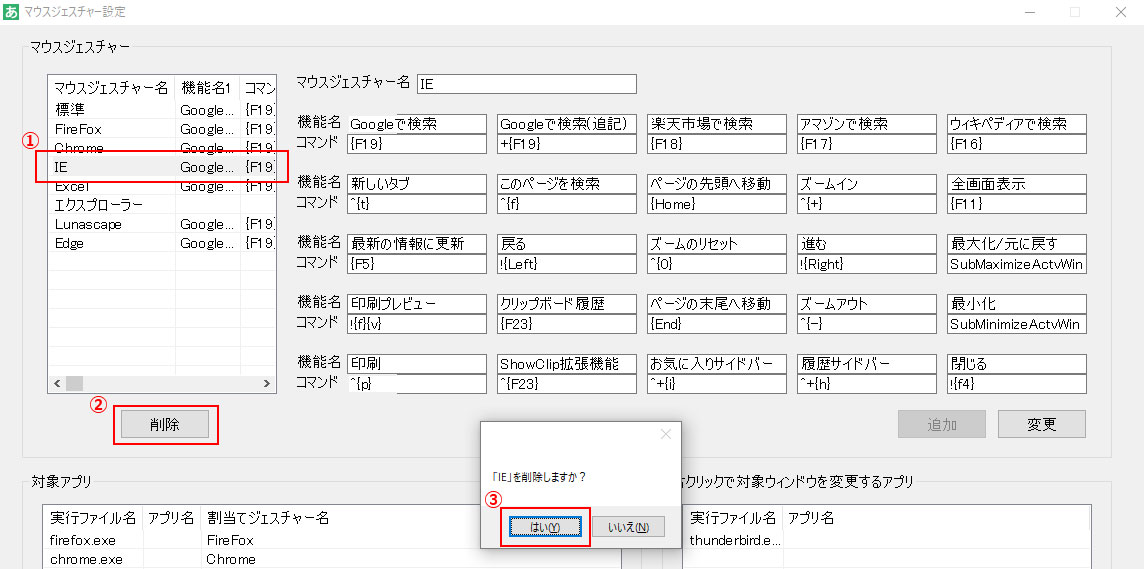Click the Googleで検索(追記) function name field
The image size is (1144, 569).
(x=567, y=123)
